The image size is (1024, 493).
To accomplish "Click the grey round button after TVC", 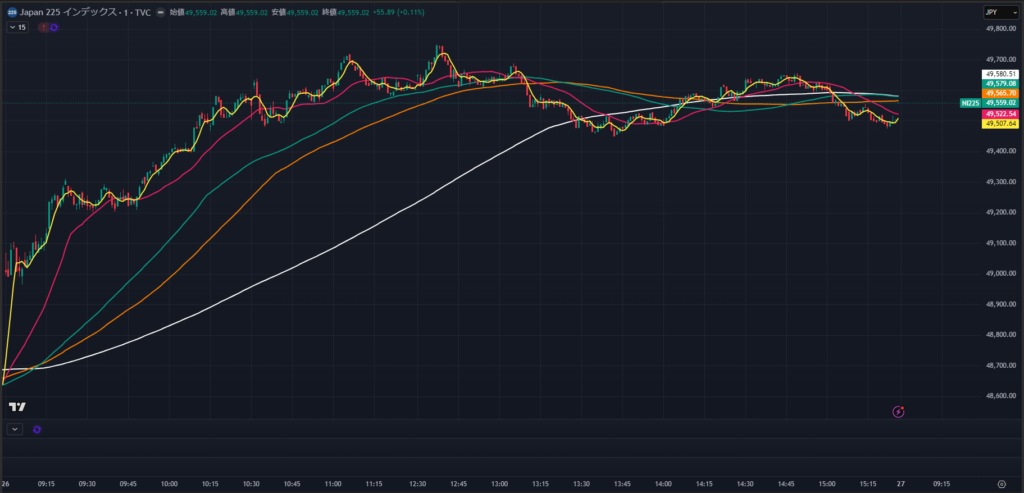I will [160, 12].
